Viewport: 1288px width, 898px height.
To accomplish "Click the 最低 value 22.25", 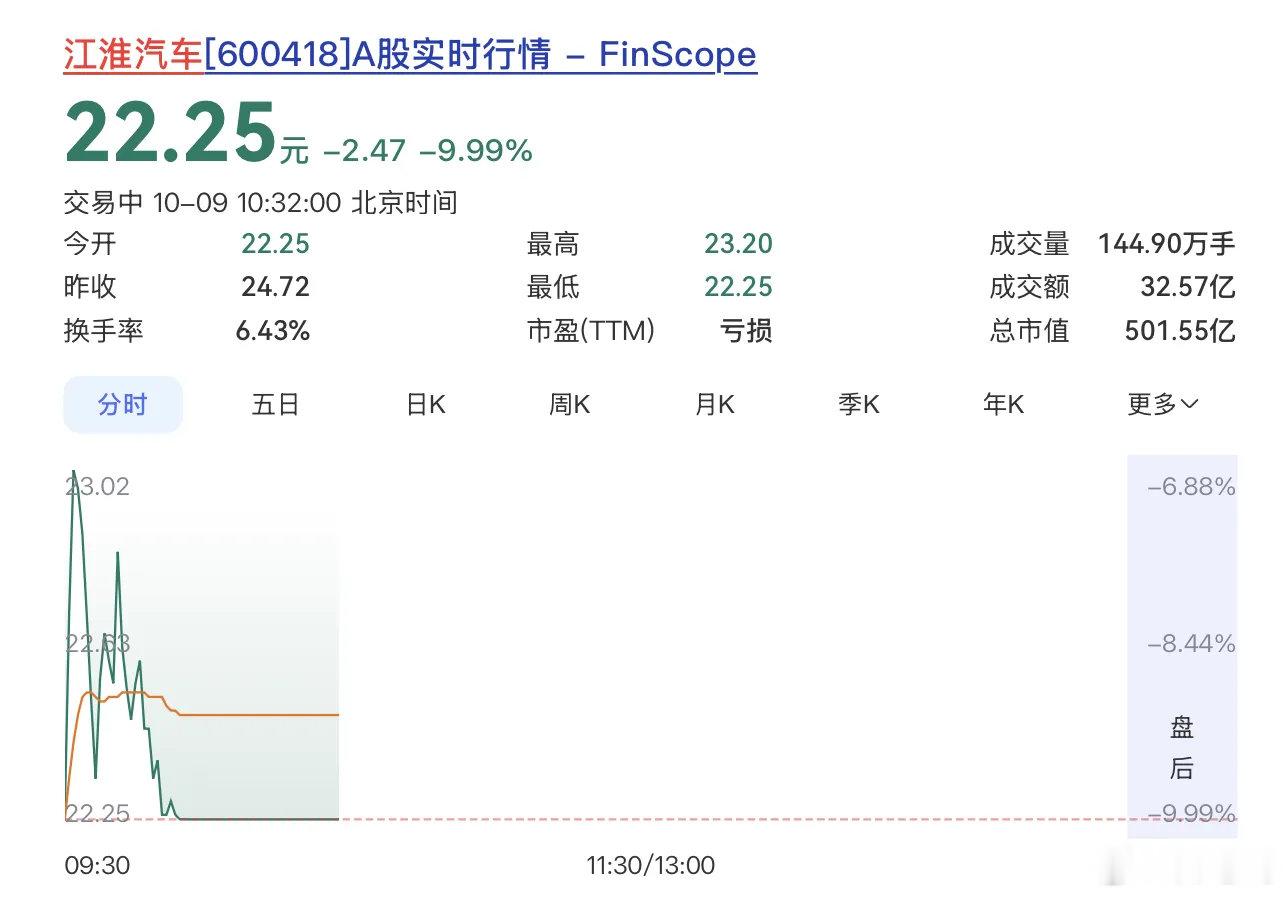I will 738,288.
